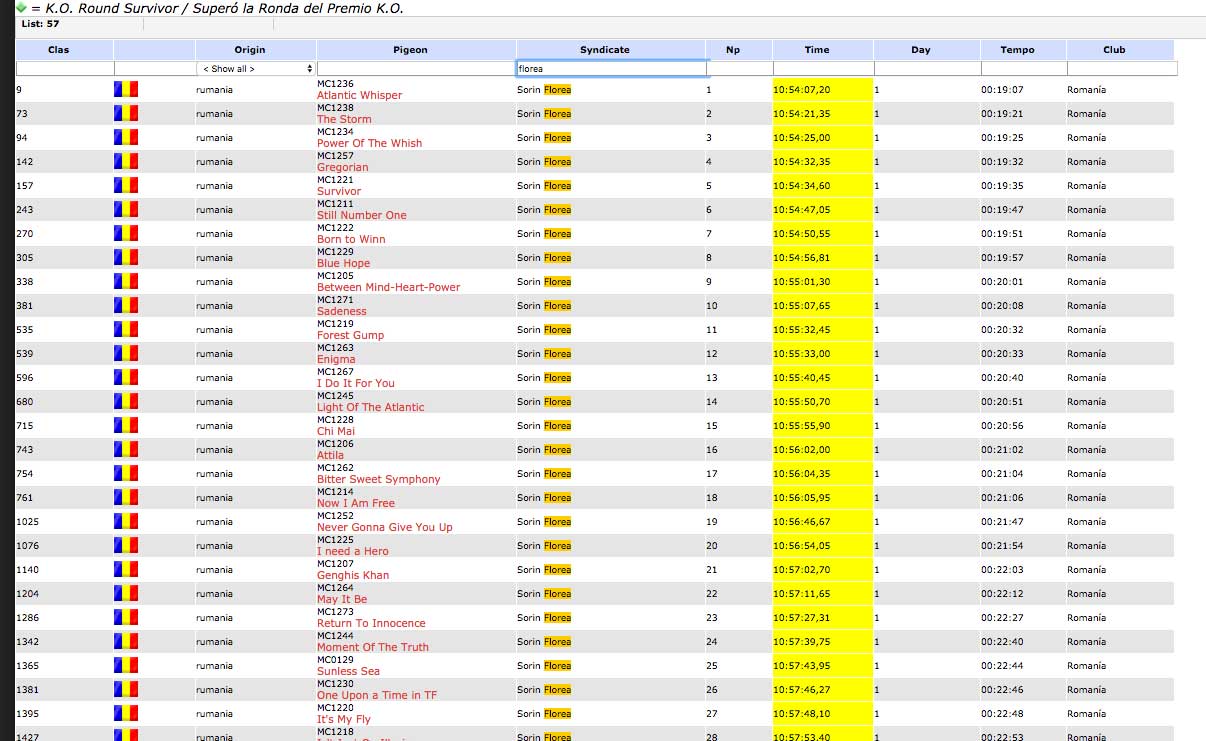The width and height of the screenshot is (1206, 741).
Task: Focus the Np filter input
Action: [740, 69]
